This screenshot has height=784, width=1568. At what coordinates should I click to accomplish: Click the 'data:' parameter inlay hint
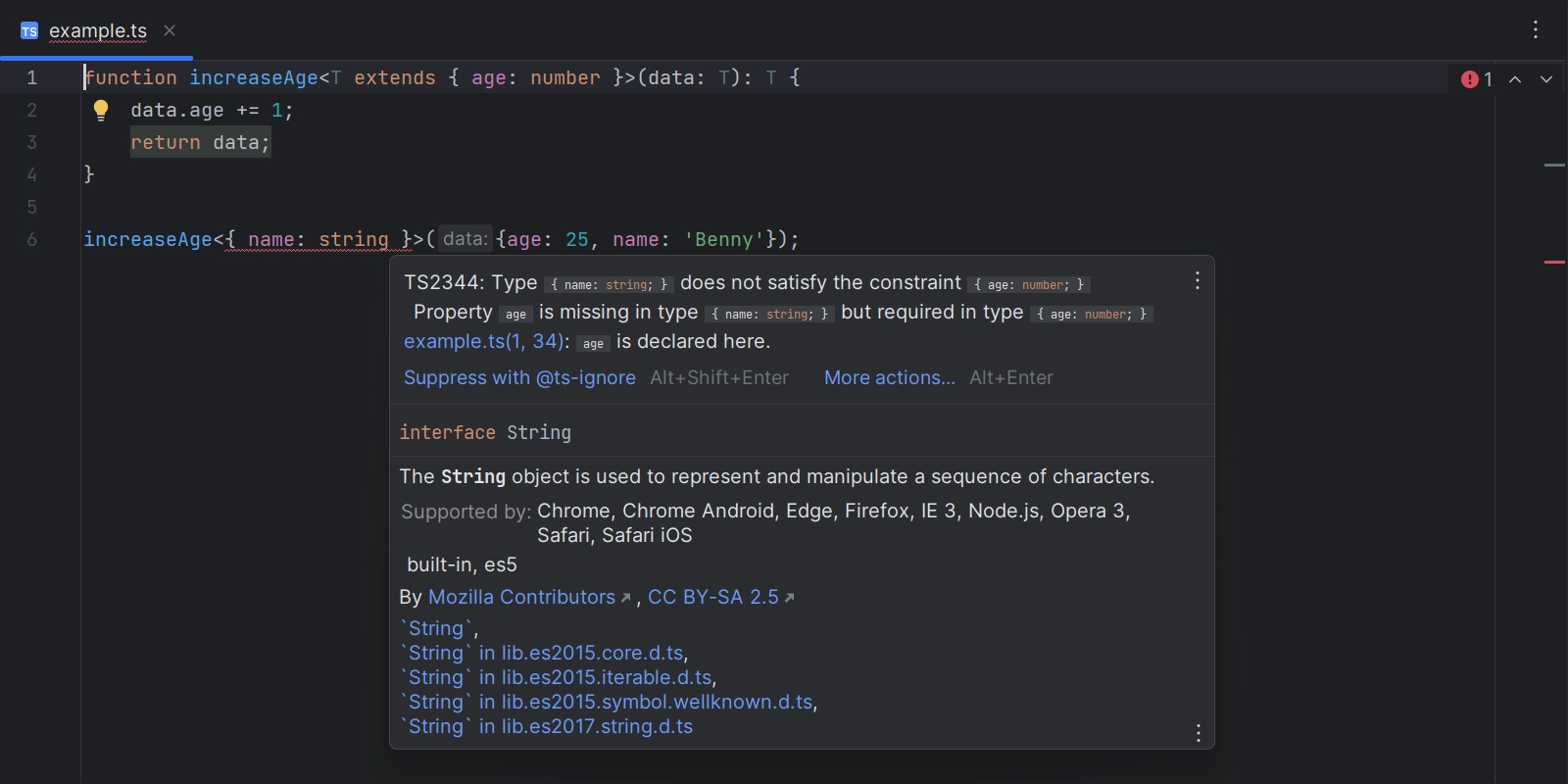(x=465, y=238)
